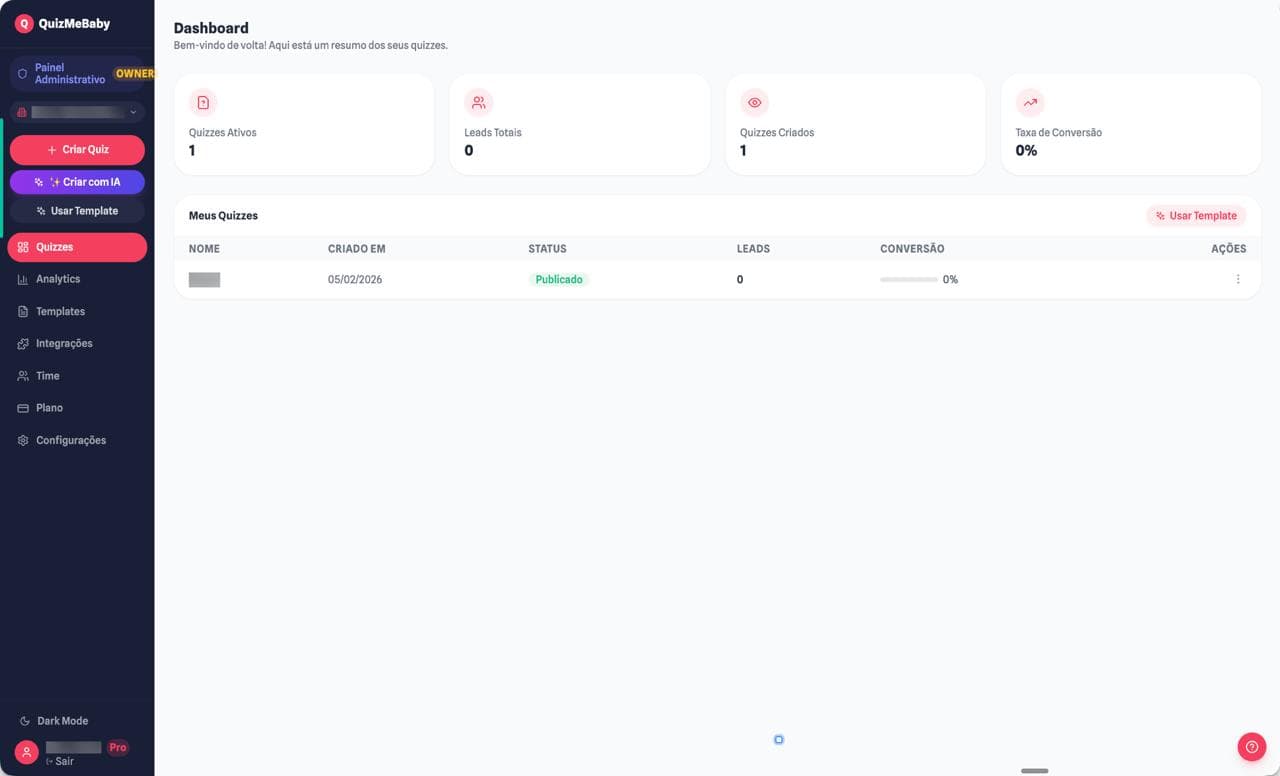Click the Criar Quiz button
Viewport: 1280px width, 776px height.
[77, 149]
